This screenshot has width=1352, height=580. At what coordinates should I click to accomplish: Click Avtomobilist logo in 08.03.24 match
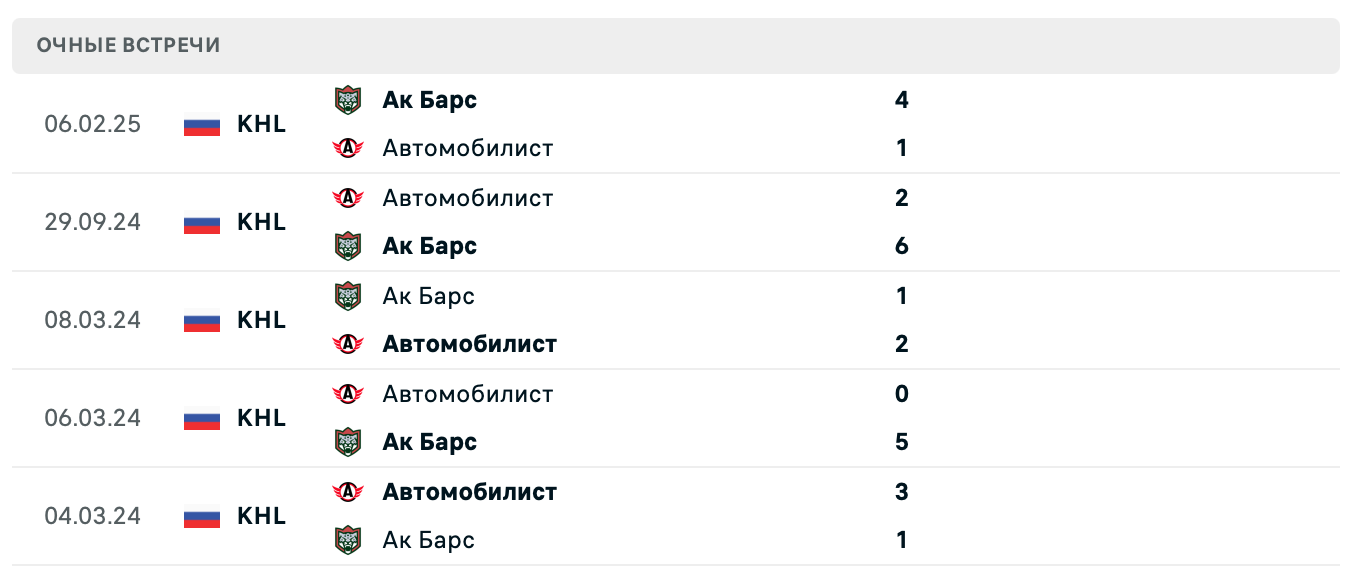[347, 344]
